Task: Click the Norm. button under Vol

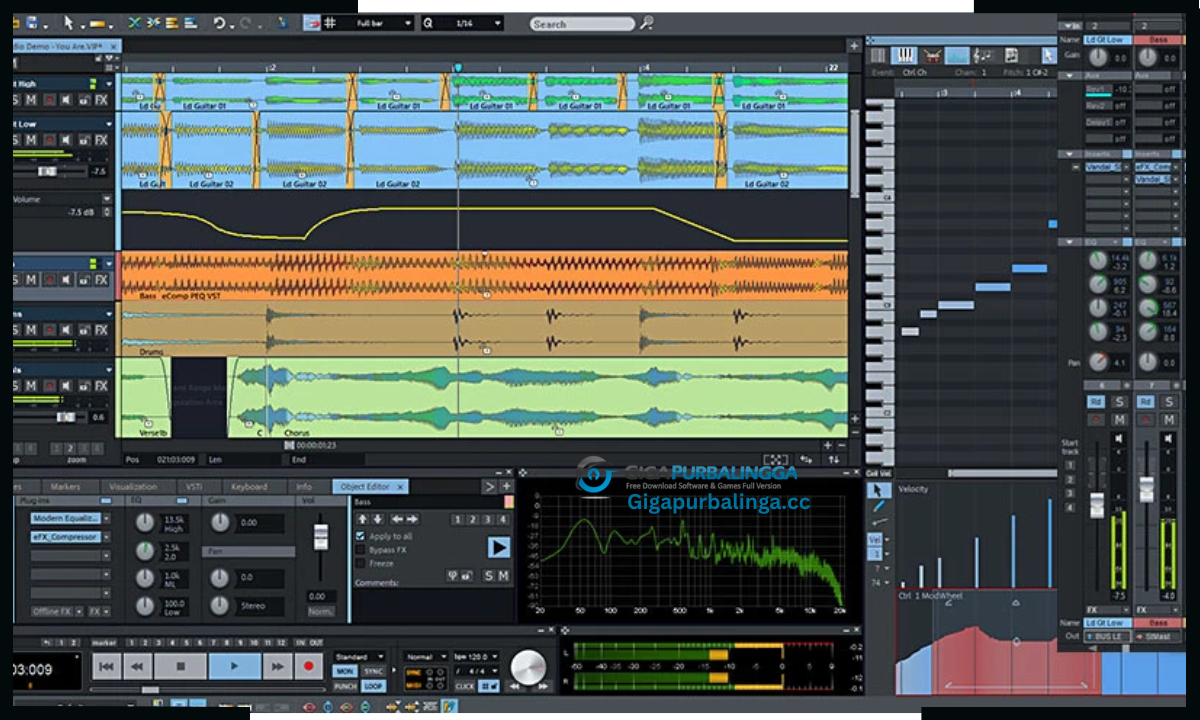Action: pos(320,611)
